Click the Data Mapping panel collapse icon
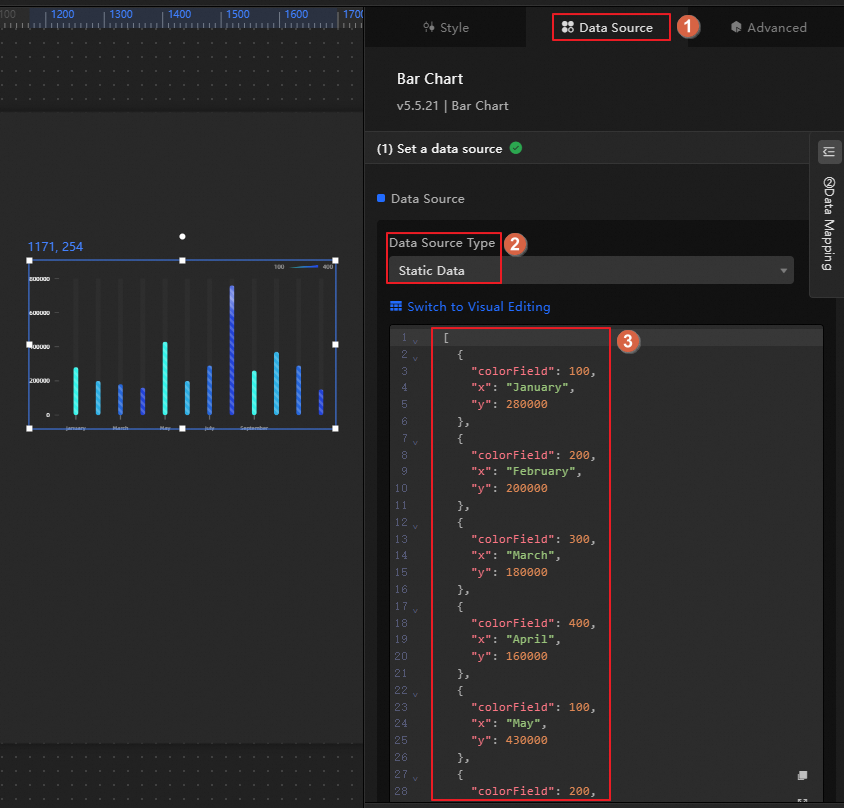844x808 pixels. (828, 152)
